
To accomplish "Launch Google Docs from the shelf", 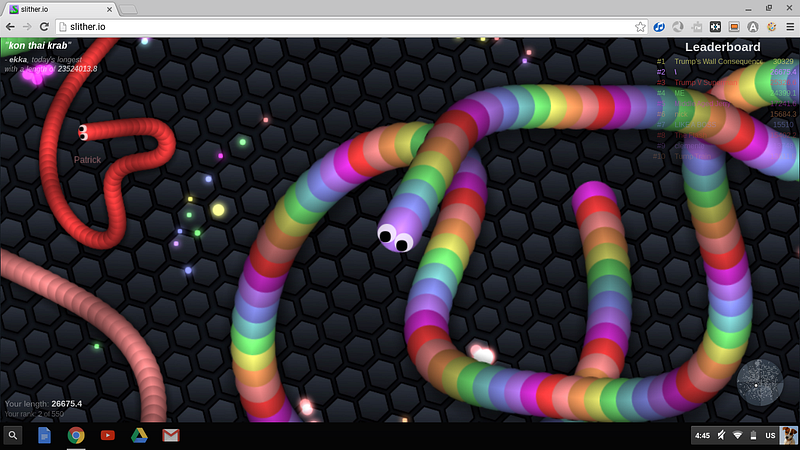I will pyautogui.click(x=44, y=435).
